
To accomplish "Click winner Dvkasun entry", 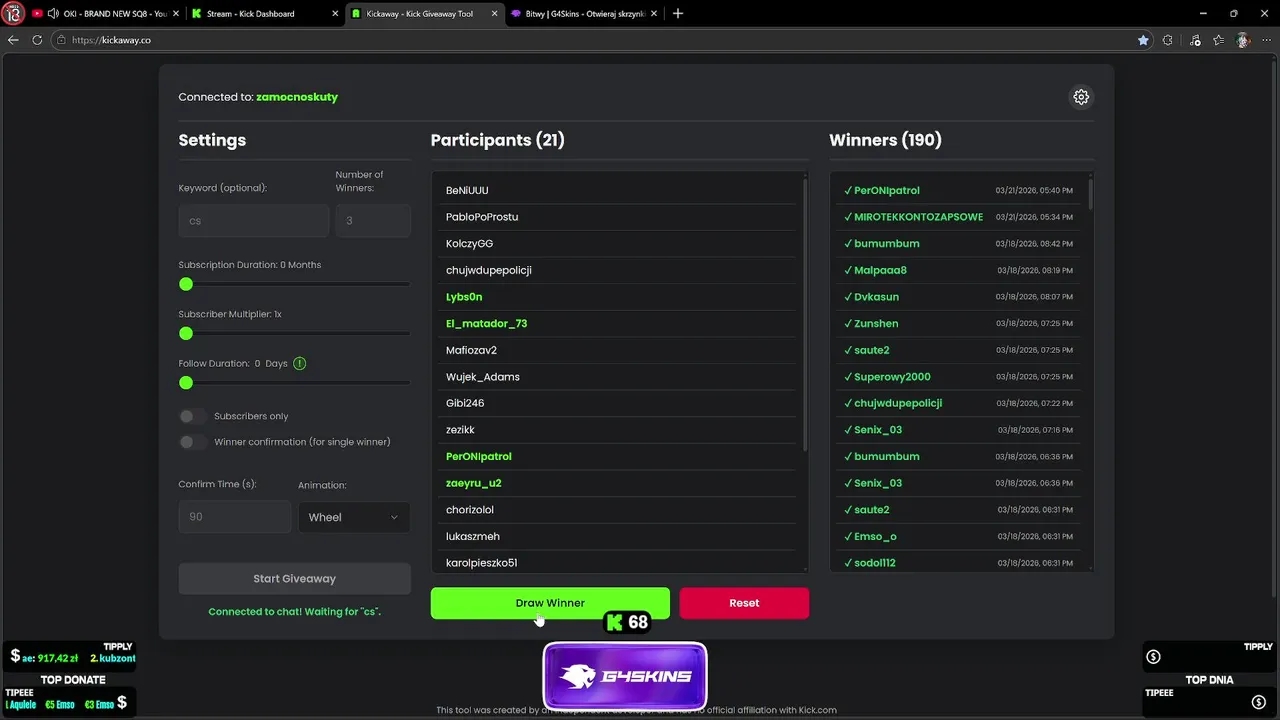I will coord(958,297).
